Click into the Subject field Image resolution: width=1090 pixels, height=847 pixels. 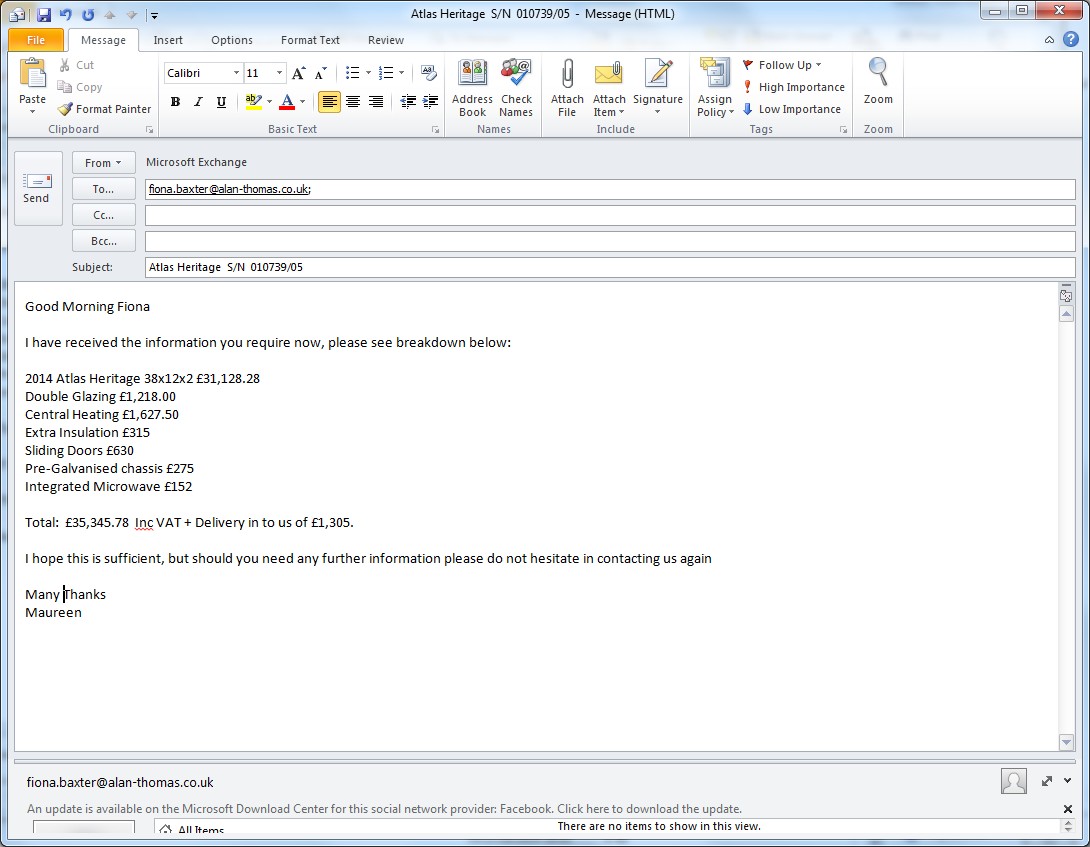tap(610, 267)
